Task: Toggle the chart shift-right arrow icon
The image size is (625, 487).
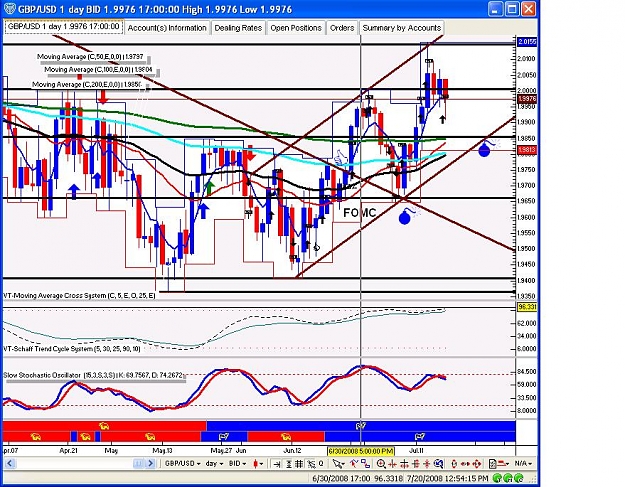Action: tap(277, 464)
